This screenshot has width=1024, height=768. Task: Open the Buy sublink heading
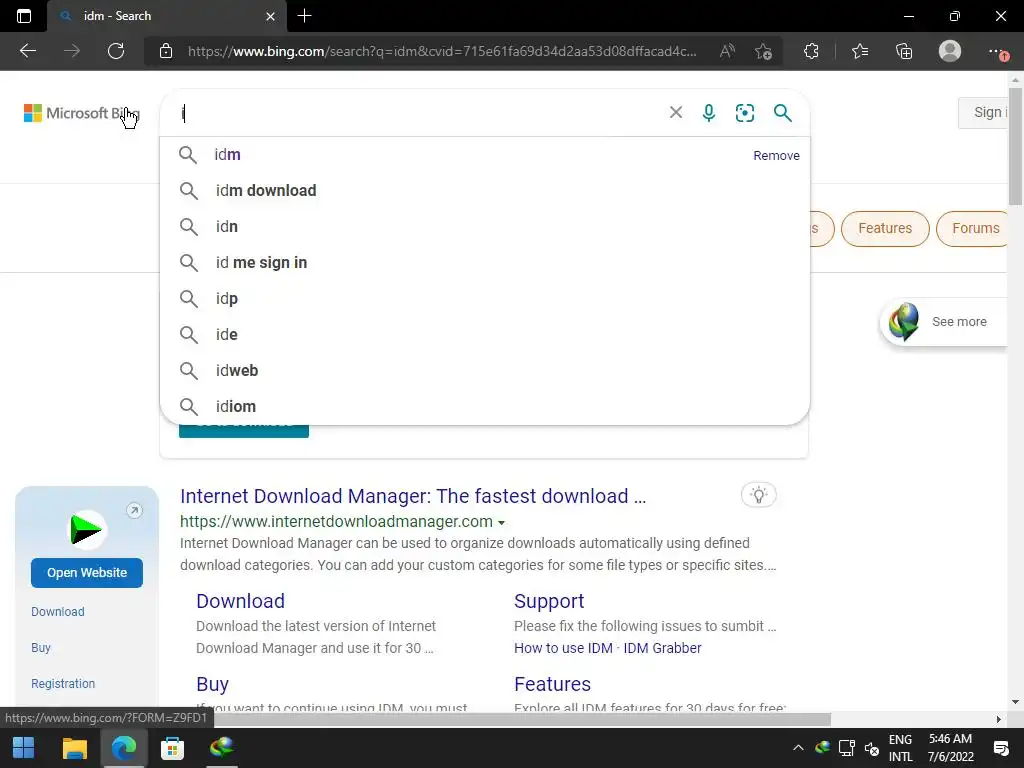point(212,684)
